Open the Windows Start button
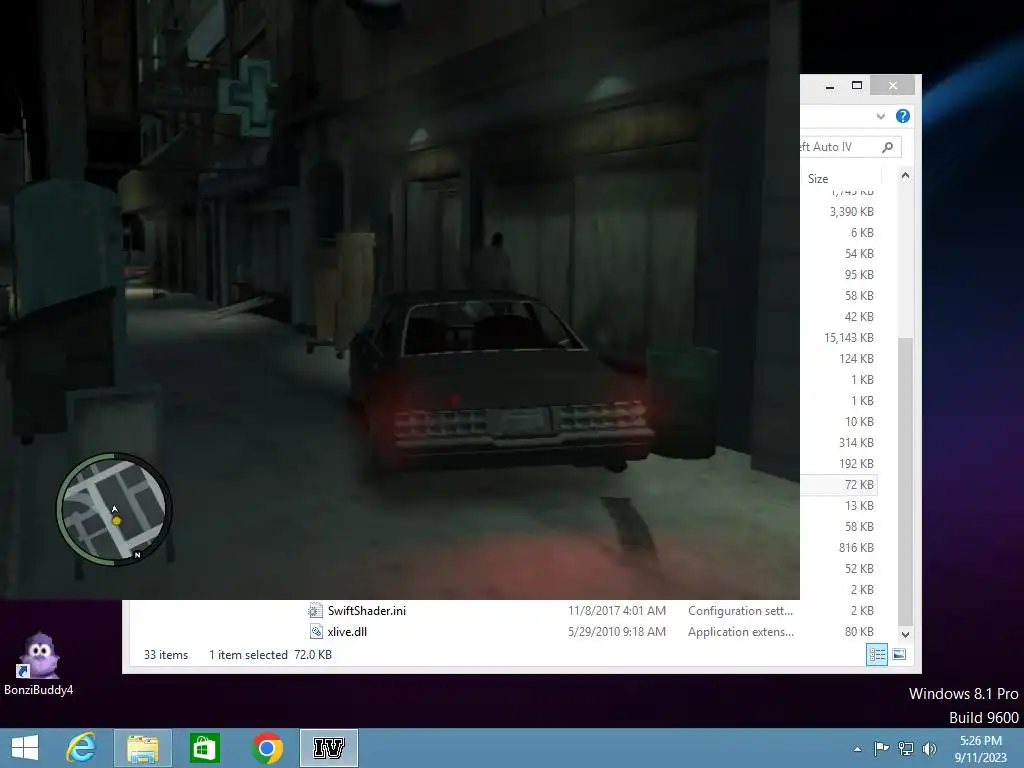The width and height of the screenshot is (1024, 768). (x=25, y=748)
